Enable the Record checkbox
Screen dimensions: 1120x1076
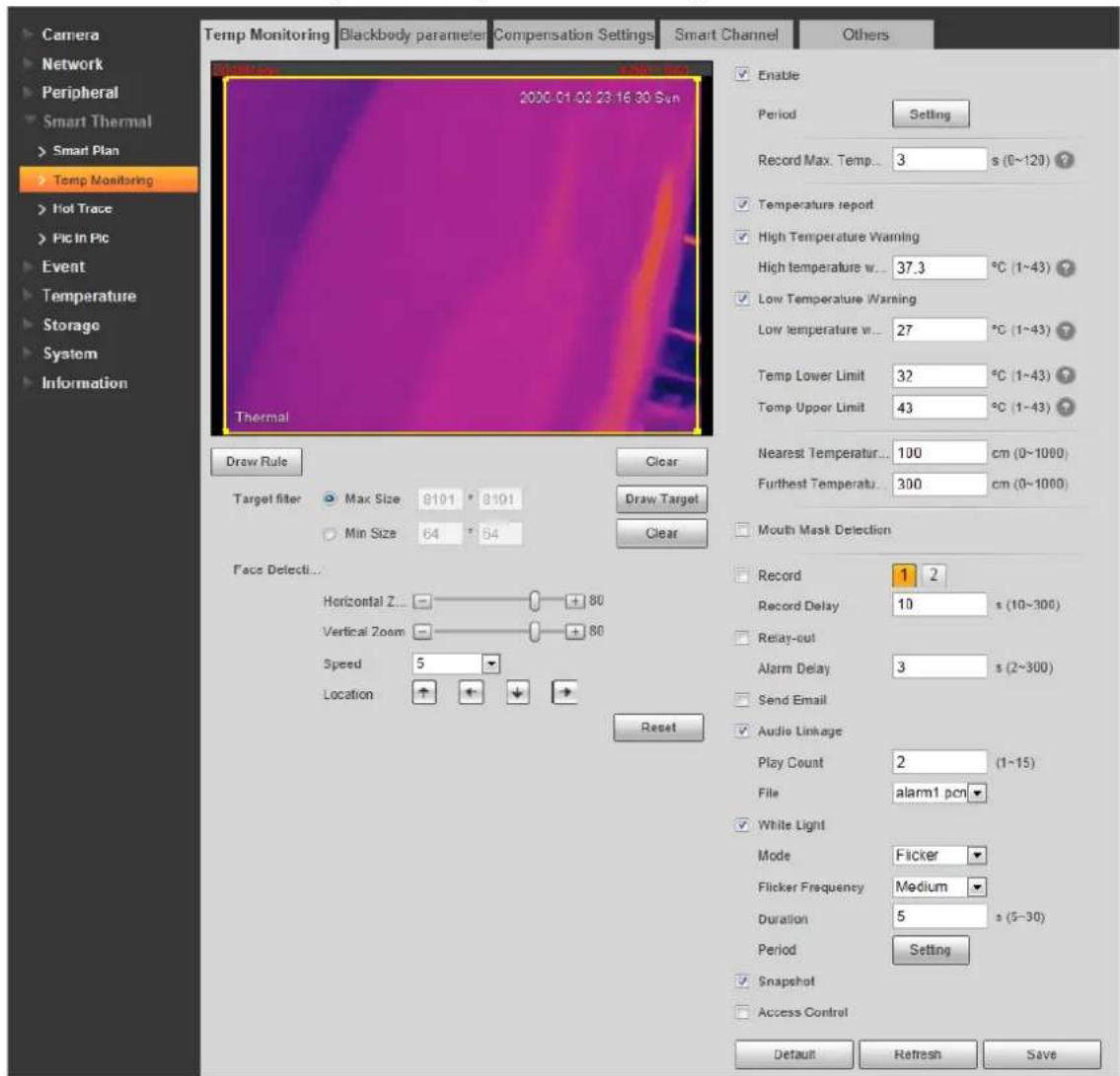tap(742, 576)
